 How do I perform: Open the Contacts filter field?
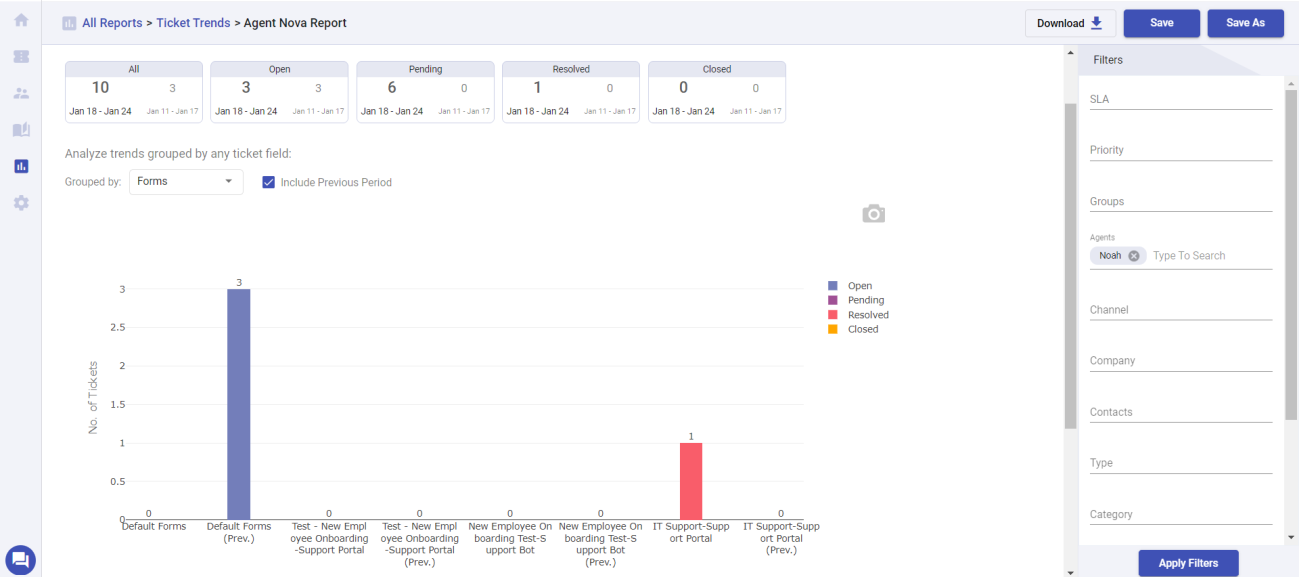pos(1181,412)
